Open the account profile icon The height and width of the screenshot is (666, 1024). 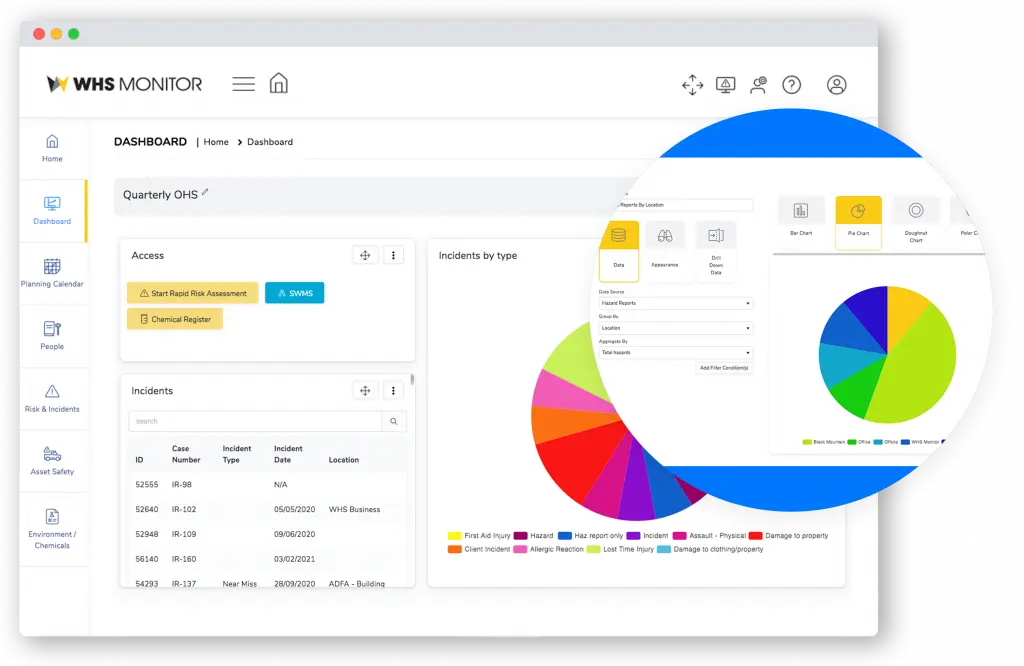(x=837, y=84)
